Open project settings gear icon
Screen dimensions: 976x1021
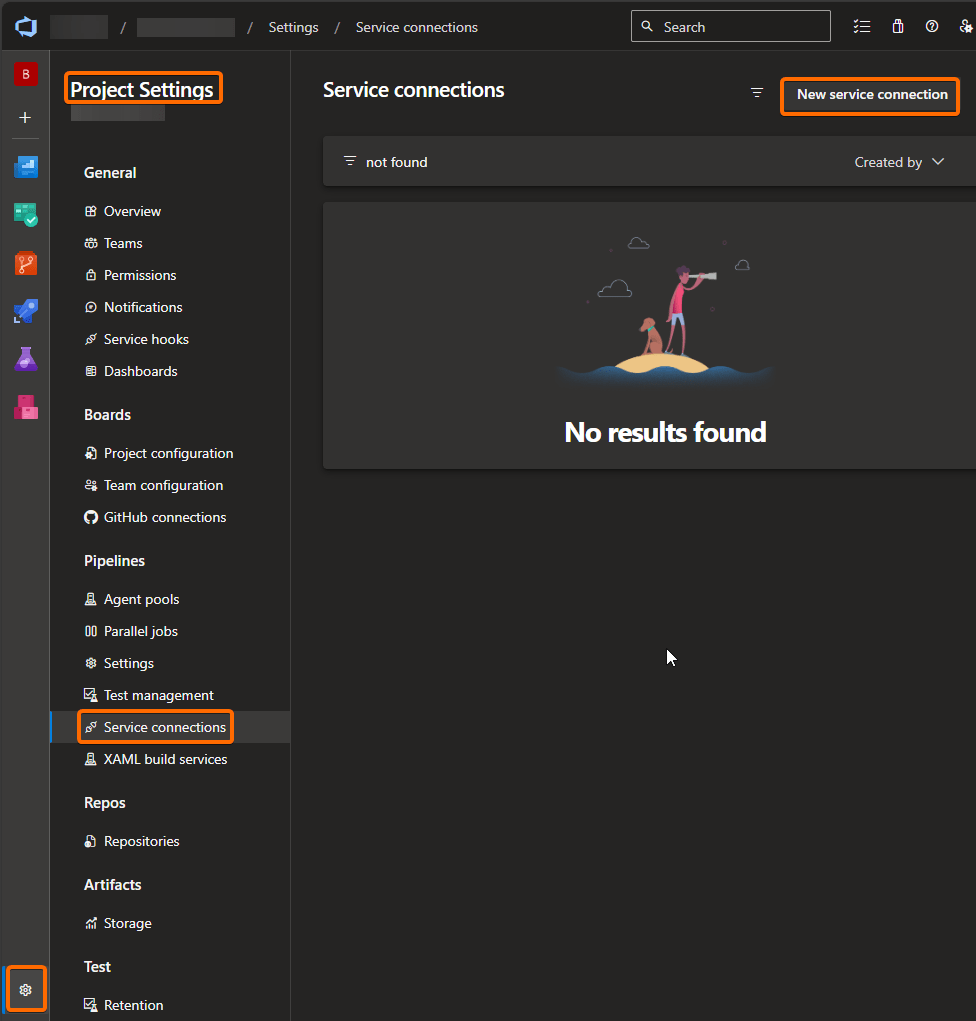(26, 989)
